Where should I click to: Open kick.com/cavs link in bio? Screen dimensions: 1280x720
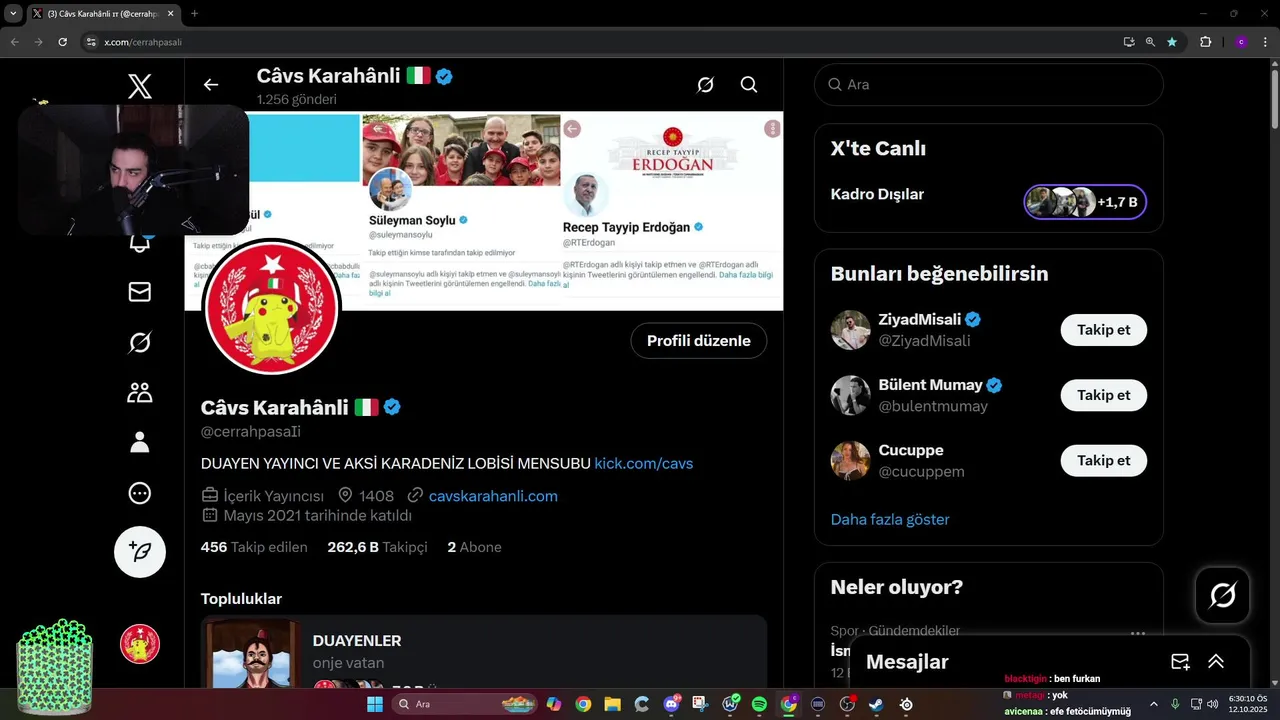coord(643,463)
